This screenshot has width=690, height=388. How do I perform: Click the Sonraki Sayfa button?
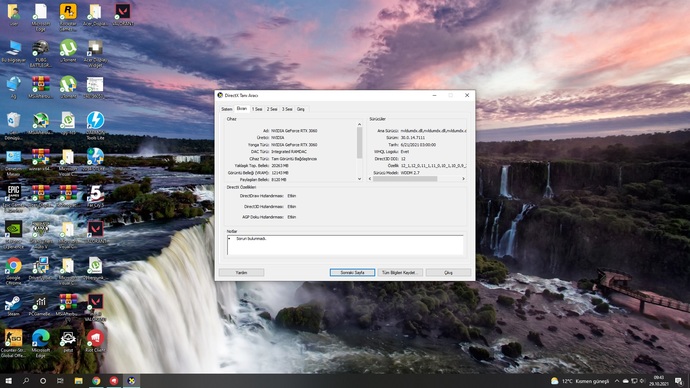[x=352, y=273]
